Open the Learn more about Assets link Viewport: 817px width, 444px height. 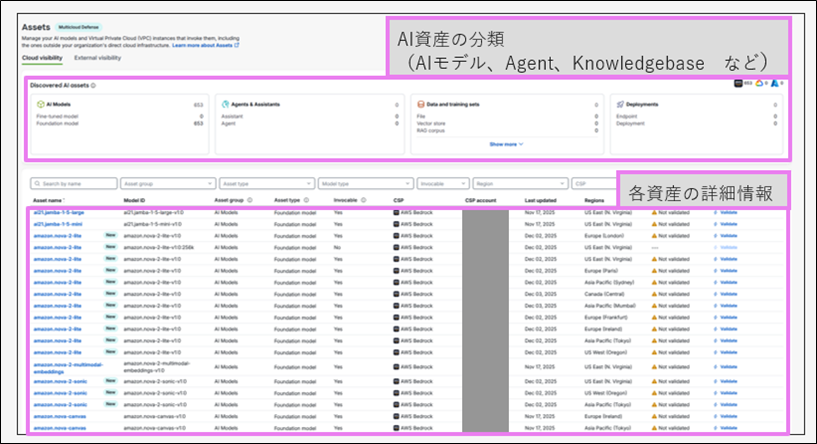pos(205,46)
